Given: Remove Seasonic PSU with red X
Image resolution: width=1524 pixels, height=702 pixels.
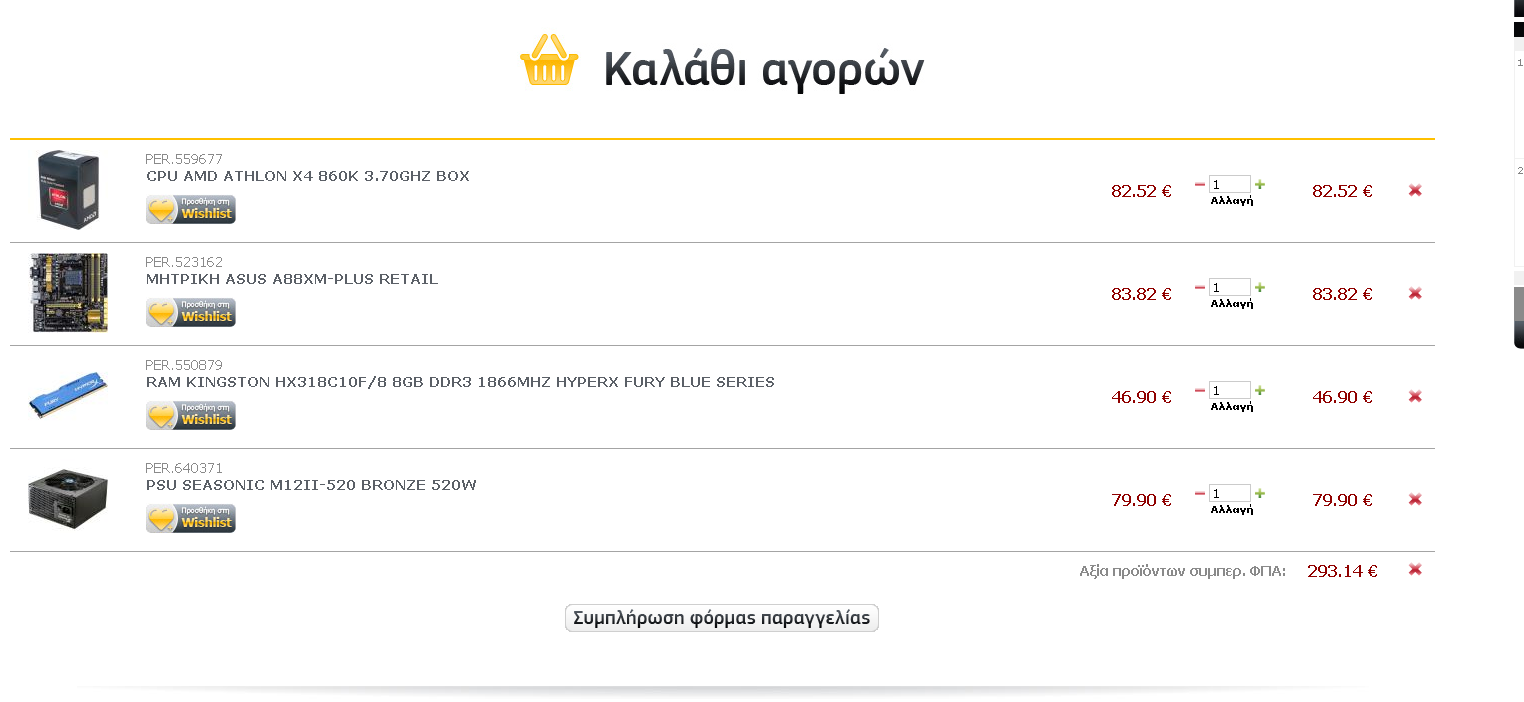Looking at the screenshot, I should pos(1415,499).
